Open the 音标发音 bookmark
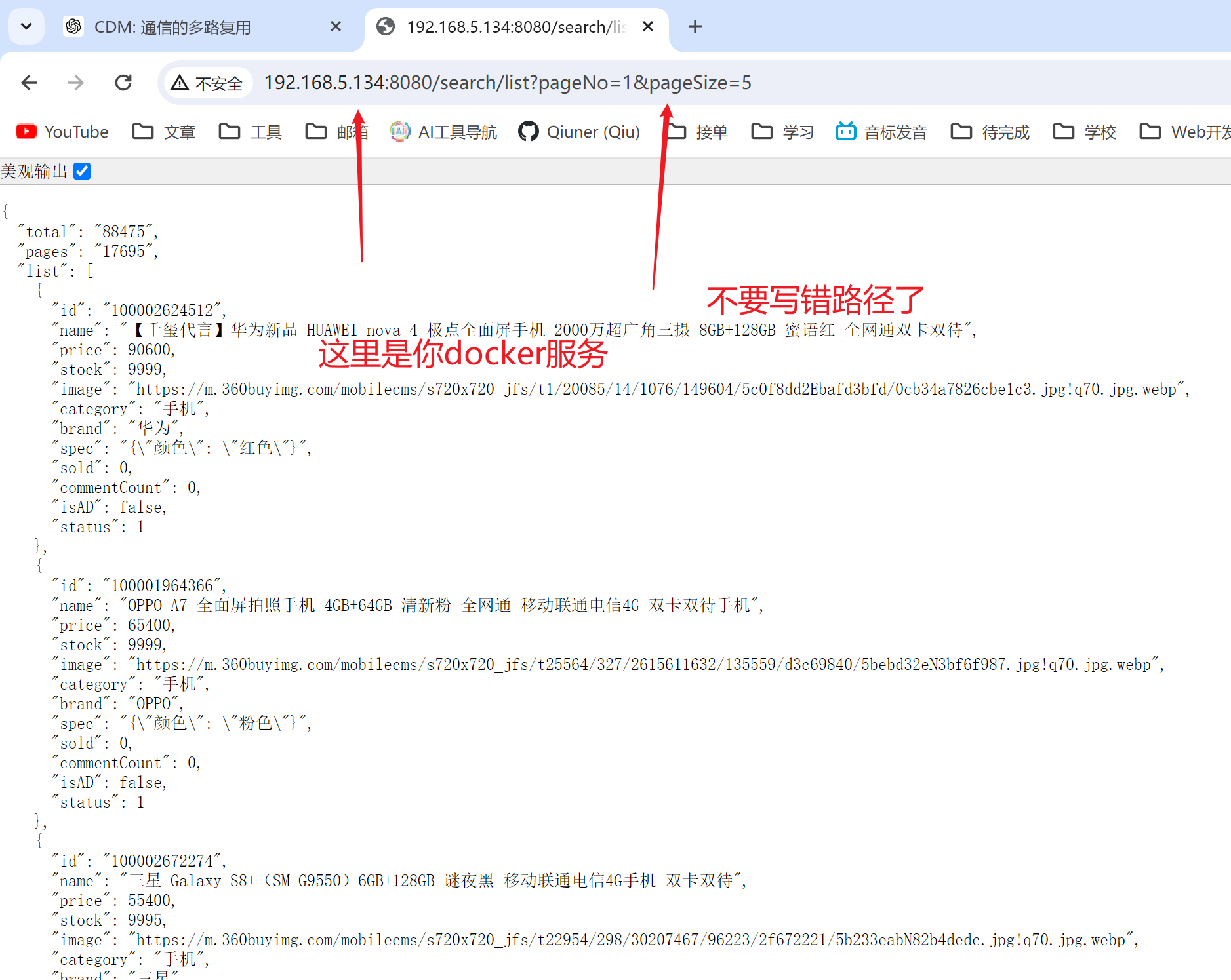The width and height of the screenshot is (1231, 980). click(x=881, y=132)
